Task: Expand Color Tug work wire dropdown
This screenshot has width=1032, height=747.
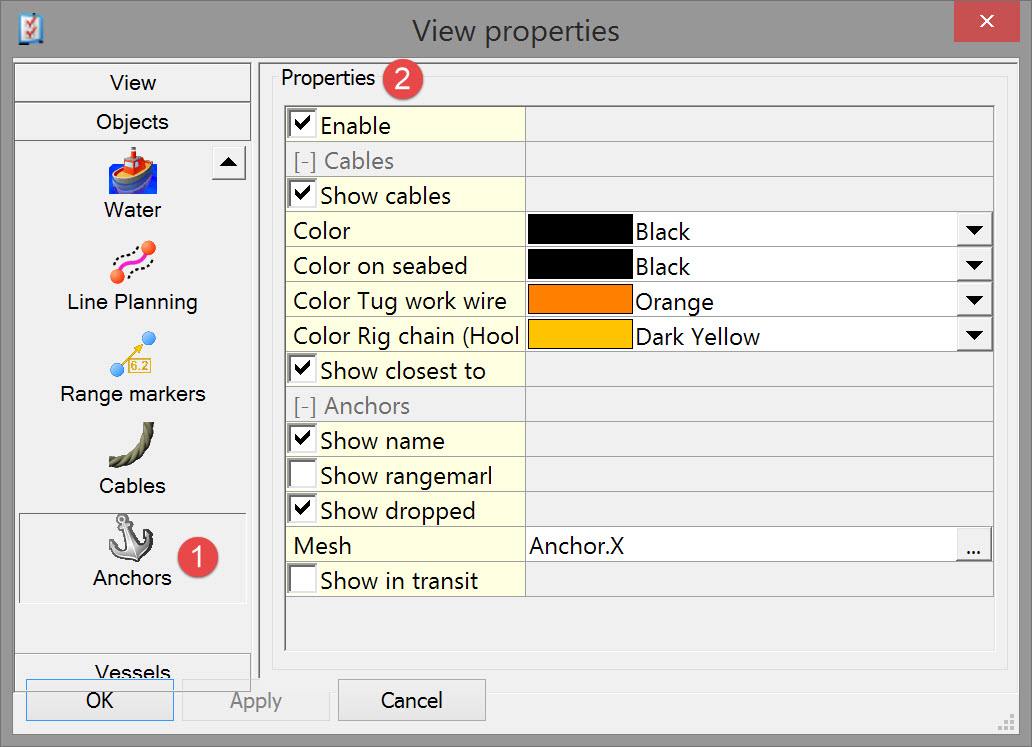Action: (974, 301)
